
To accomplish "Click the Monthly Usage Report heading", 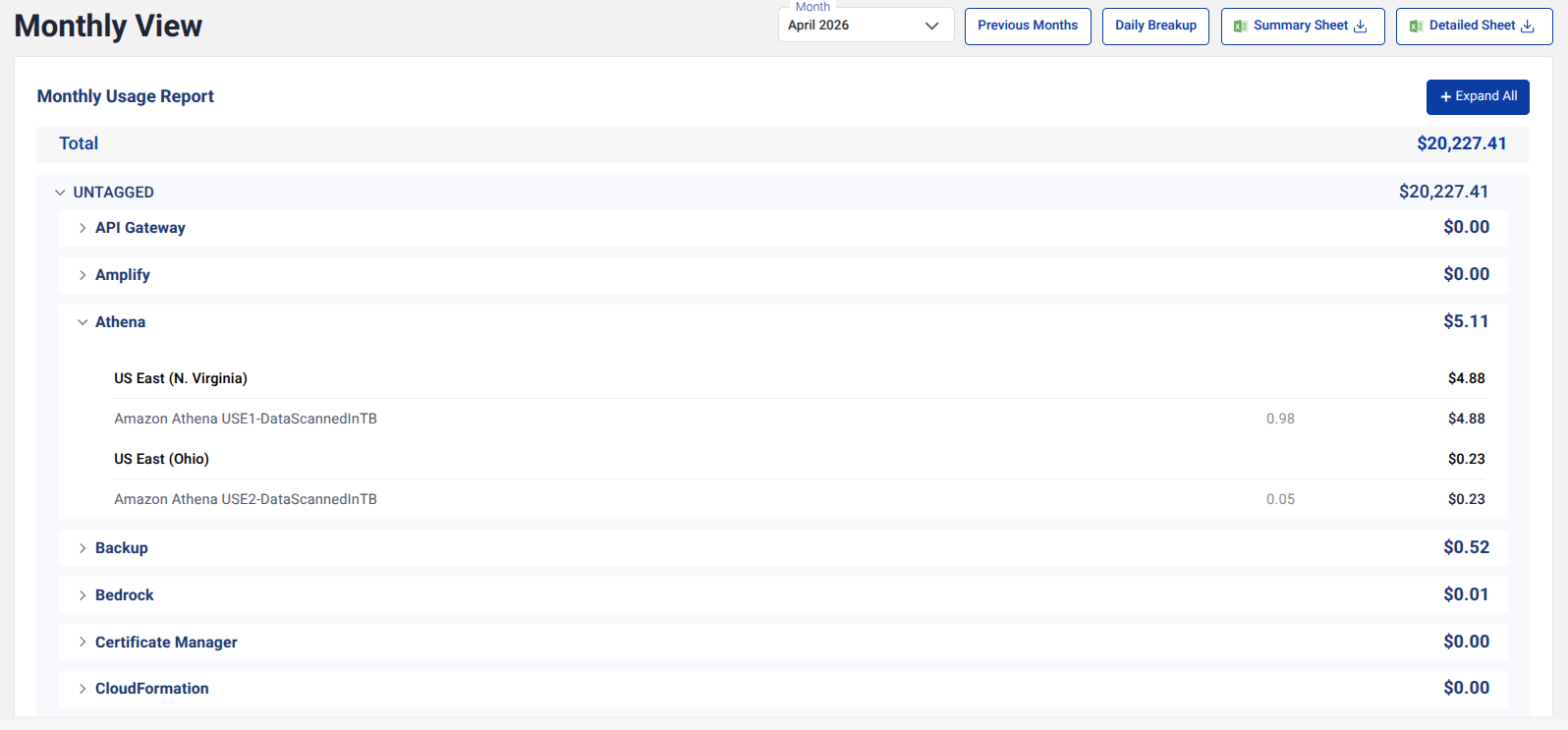I will [126, 96].
